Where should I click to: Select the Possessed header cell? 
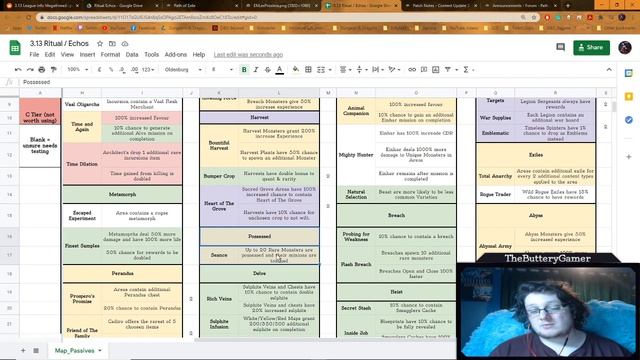[259, 236]
